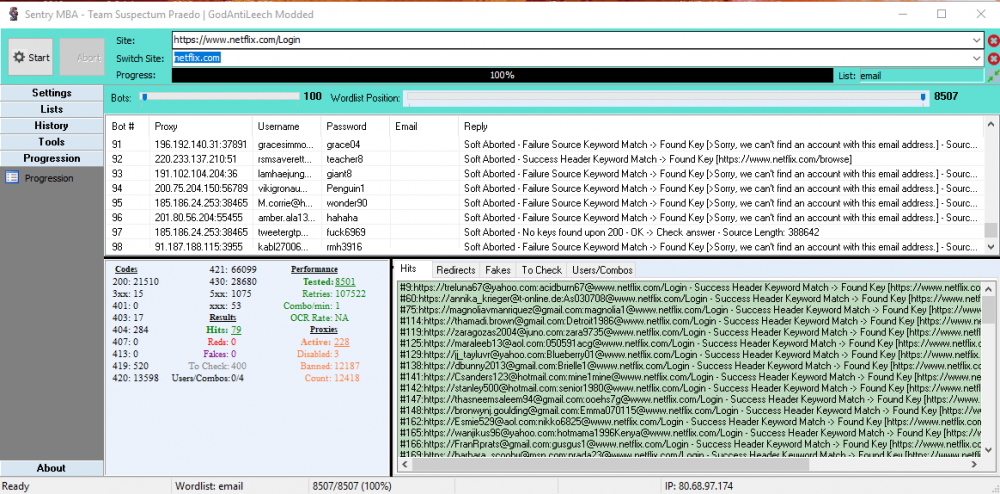1000x494 pixels.
Task: Go to the History section
Action: 51,126
